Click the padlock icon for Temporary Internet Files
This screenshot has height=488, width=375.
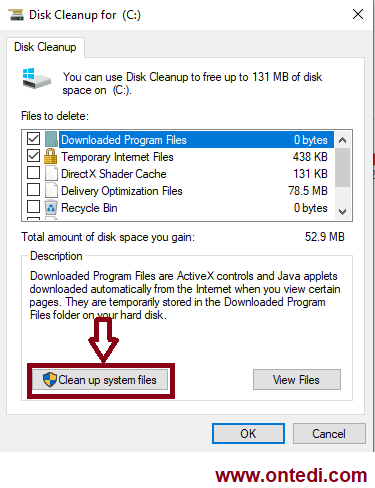51,156
